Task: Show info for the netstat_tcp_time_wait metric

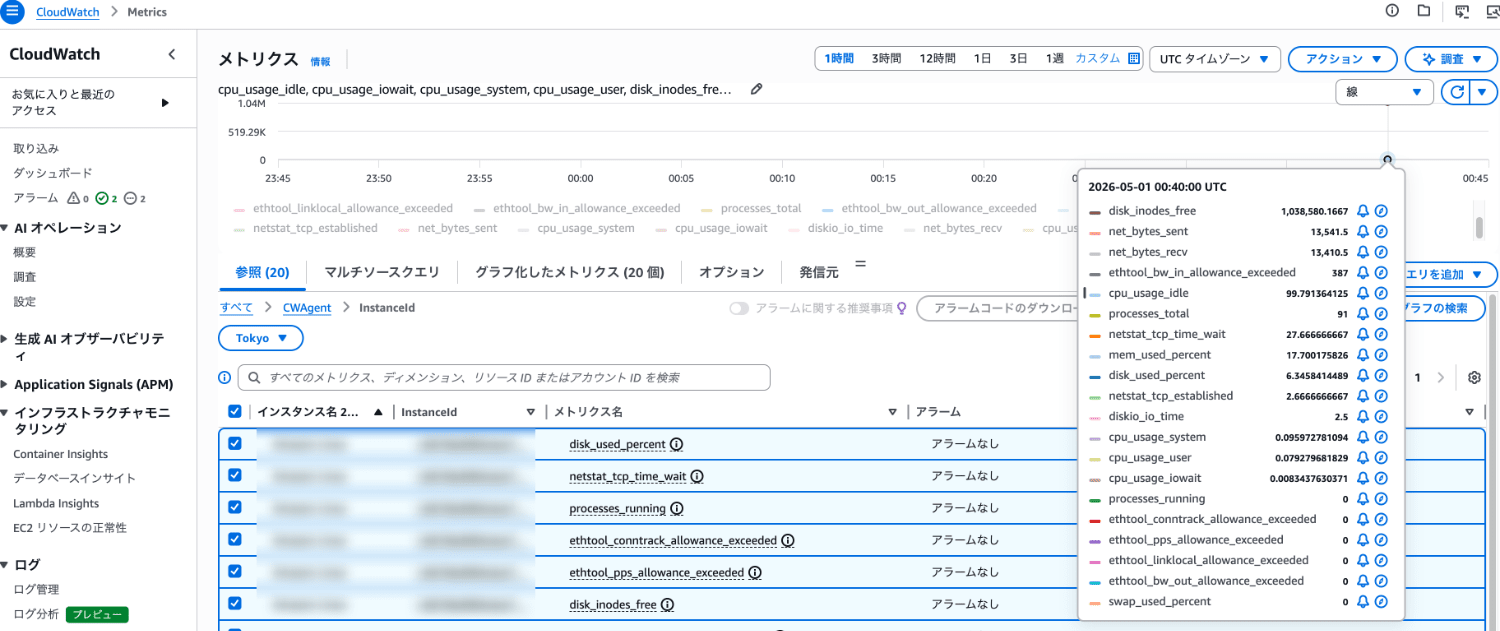Action: pyautogui.click(x=697, y=476)
